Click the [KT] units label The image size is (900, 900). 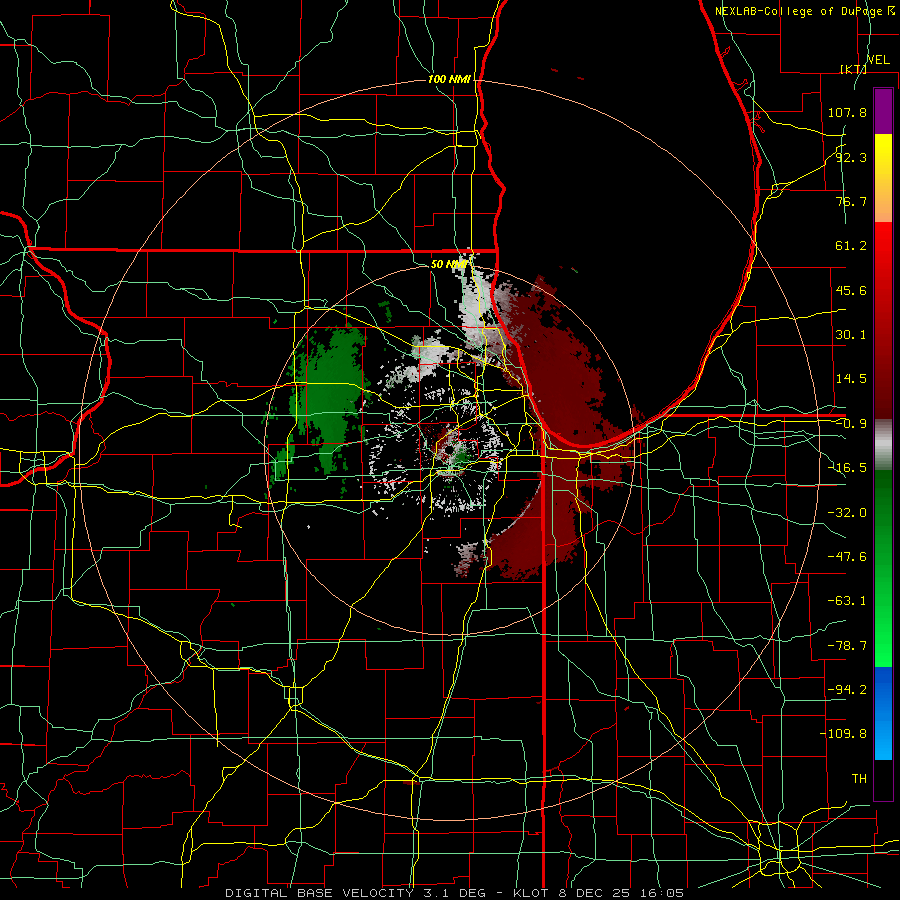coord(853,69)
